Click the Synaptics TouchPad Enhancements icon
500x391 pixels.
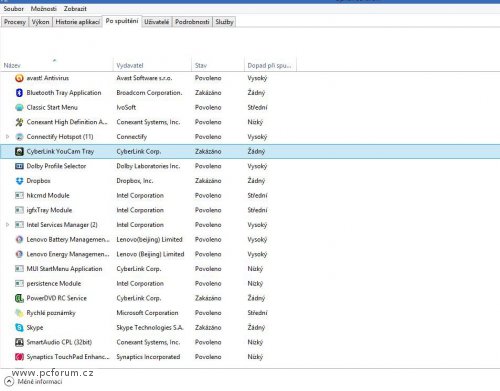tap(19, 357)
